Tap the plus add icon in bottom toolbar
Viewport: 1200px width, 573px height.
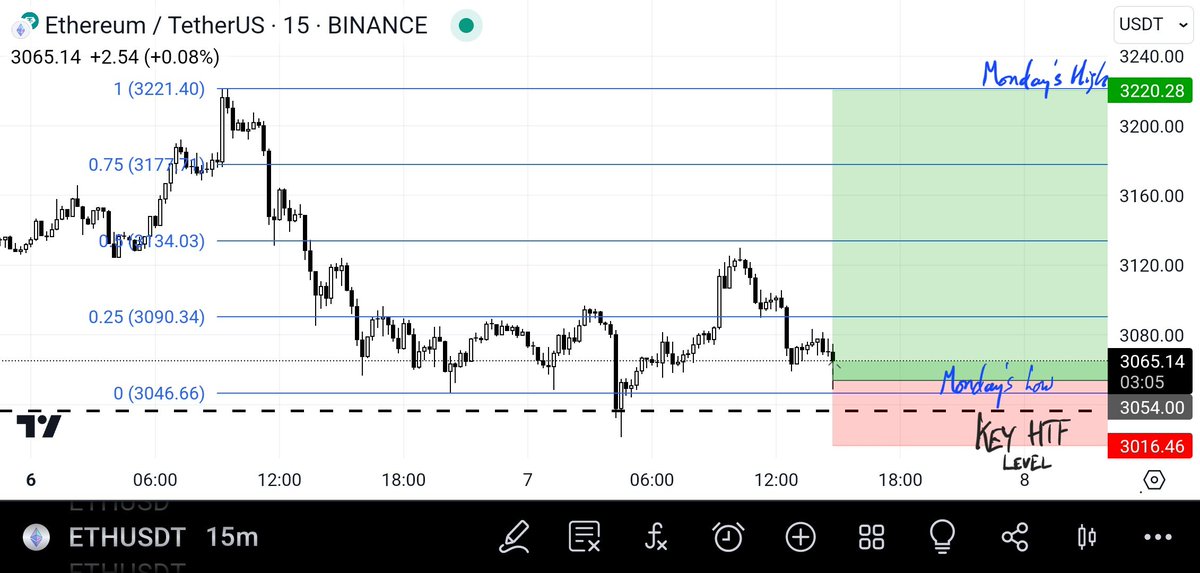tap(800, 538)
